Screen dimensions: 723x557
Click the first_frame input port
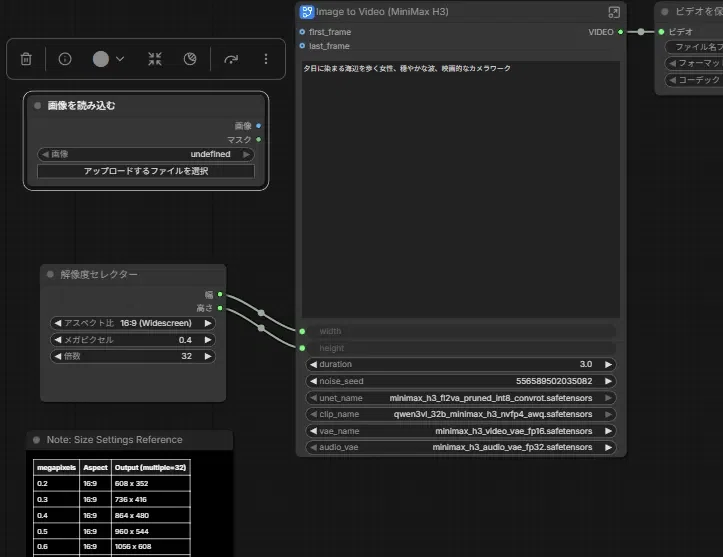[302, 32]
